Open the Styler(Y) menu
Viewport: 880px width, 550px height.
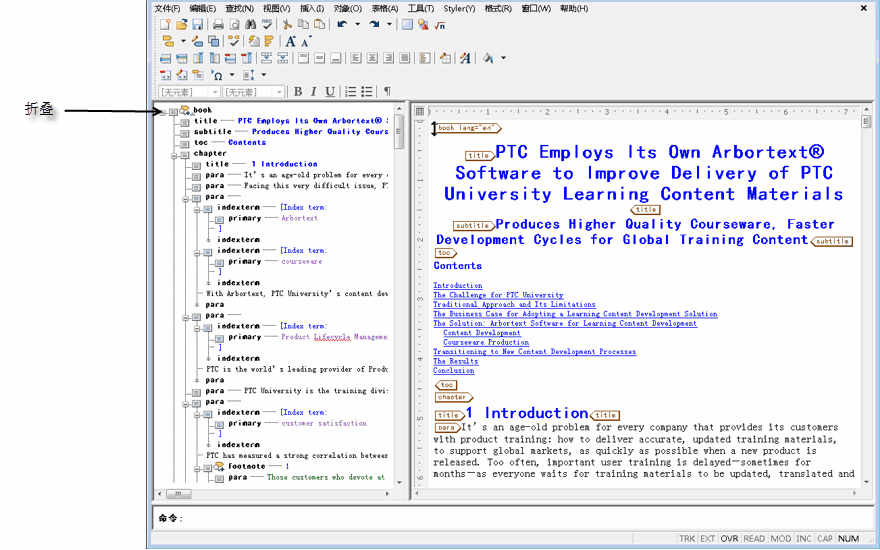(459, 8)
